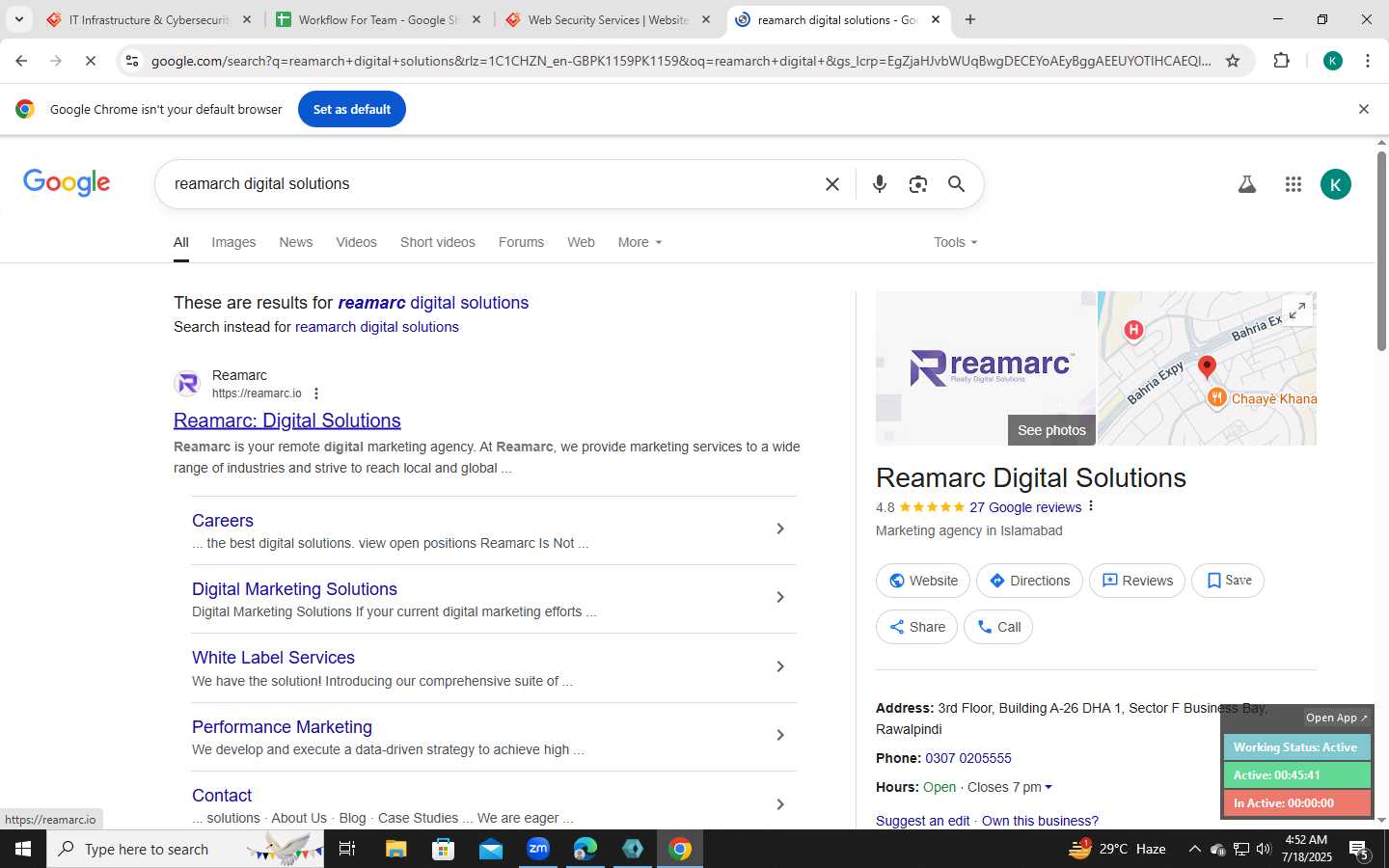Switch to the Videos results tab
This screenshot has width=1389, height=868.
(x=356, y=242)
